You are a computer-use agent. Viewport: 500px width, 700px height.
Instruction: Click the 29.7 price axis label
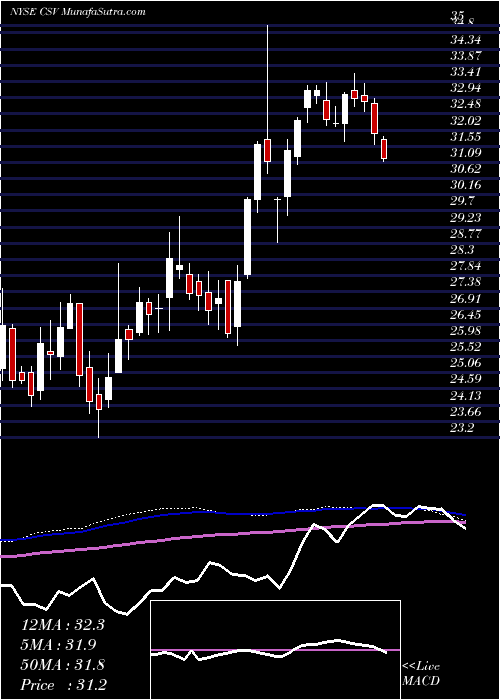(x=462, y=201)
